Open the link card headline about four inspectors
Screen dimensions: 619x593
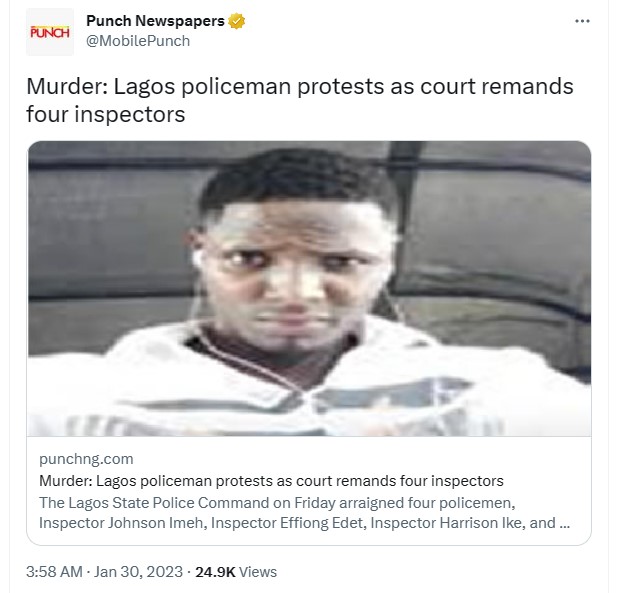coord(271,481)
